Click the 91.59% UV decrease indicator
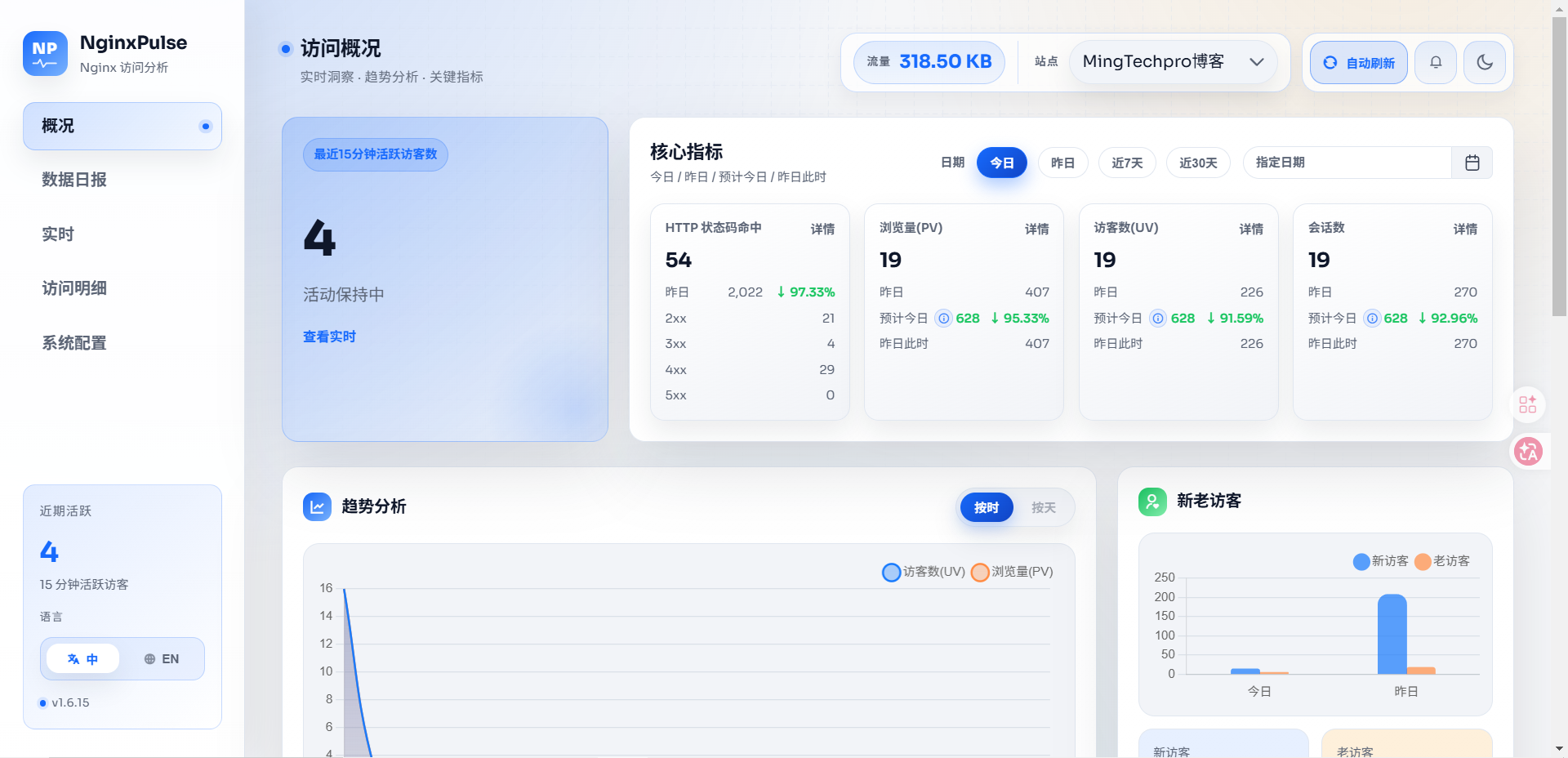The image size is (1568, 758). tap(1235, 319)
